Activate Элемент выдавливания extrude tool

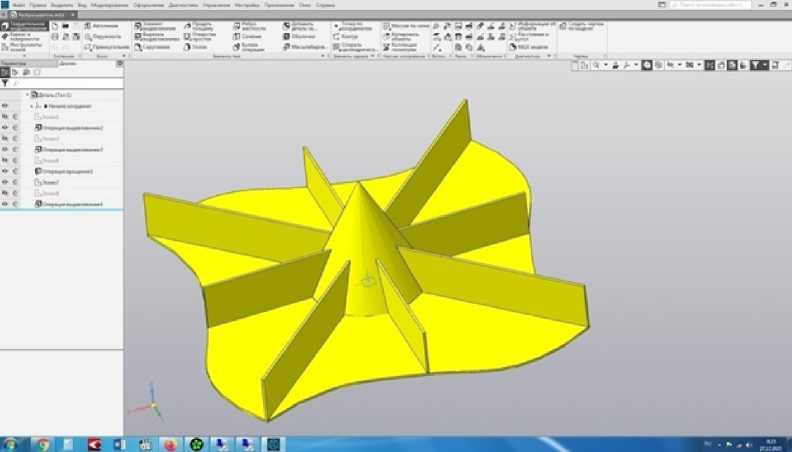click(x=155, y=27)
